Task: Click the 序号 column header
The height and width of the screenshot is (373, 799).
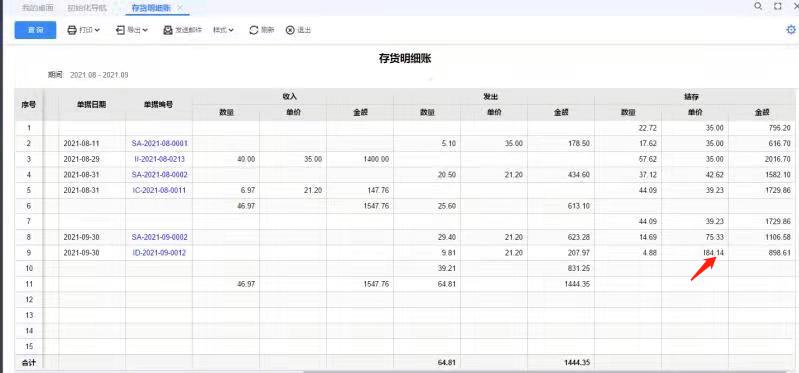Action: (x=28, y=104)
